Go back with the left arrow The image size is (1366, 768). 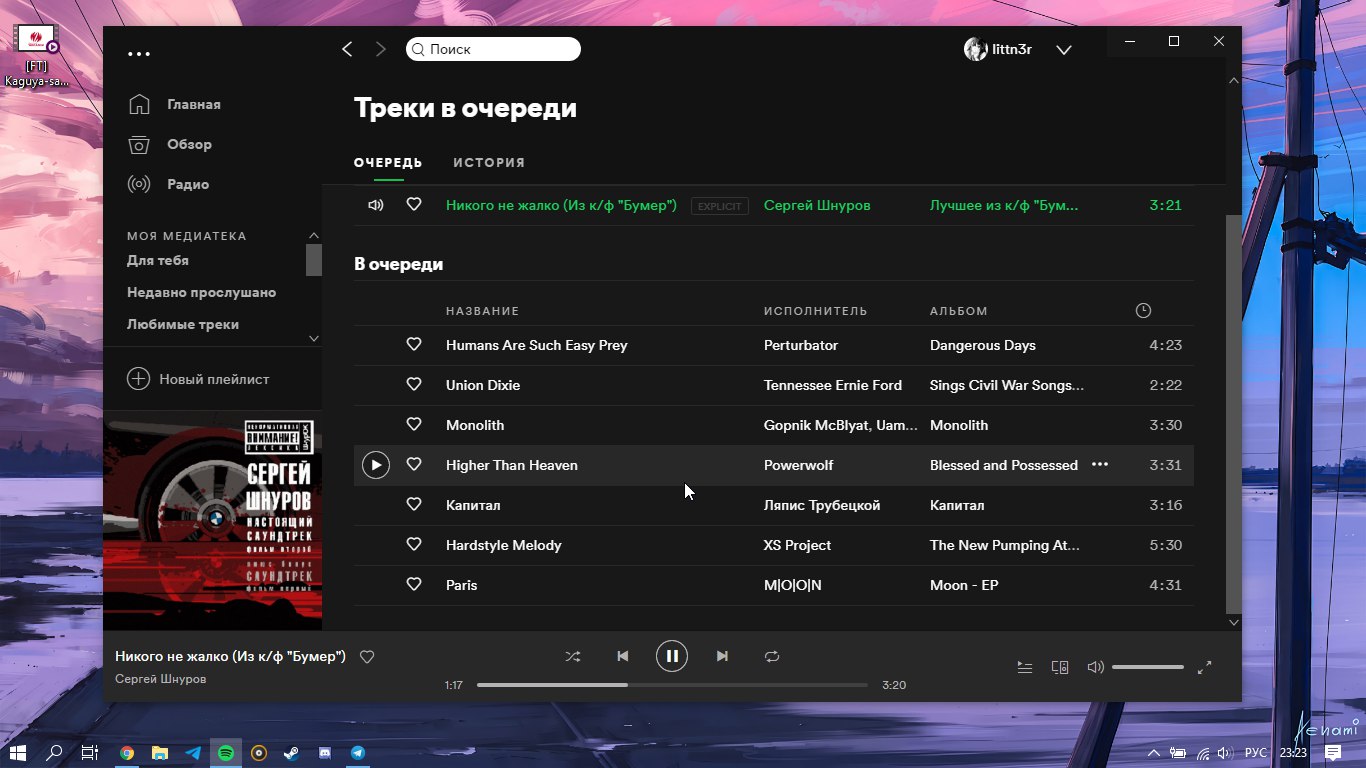pos(347,49)
